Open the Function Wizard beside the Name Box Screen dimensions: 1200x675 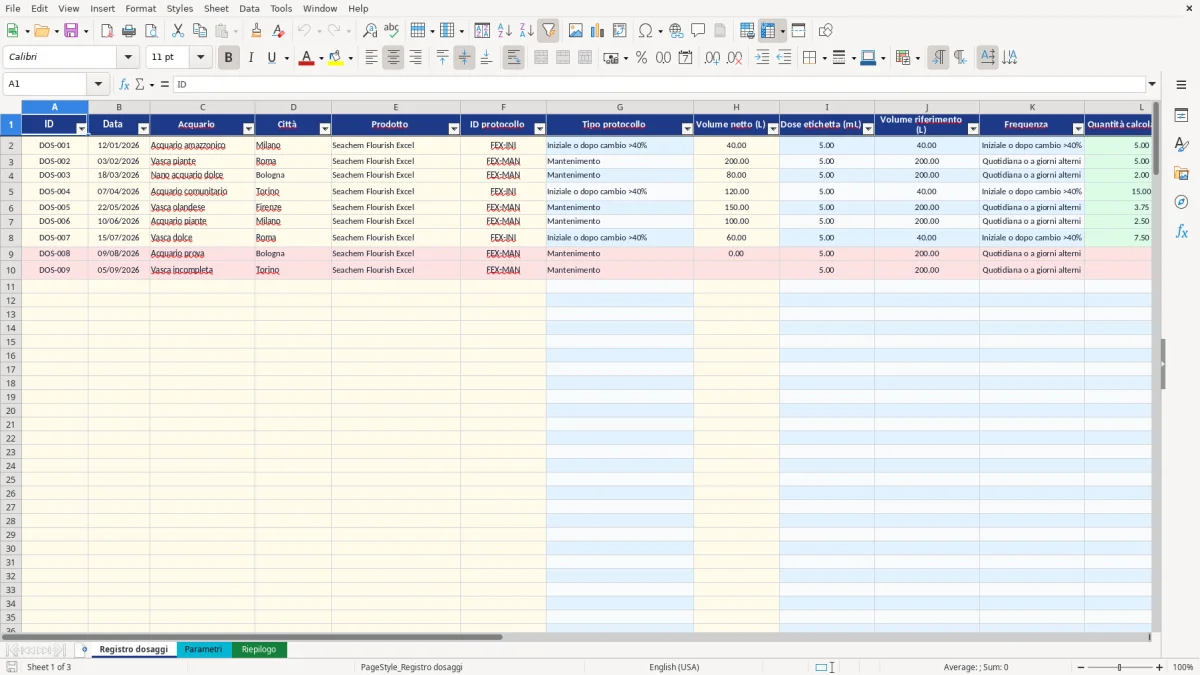tap(124, 85)
